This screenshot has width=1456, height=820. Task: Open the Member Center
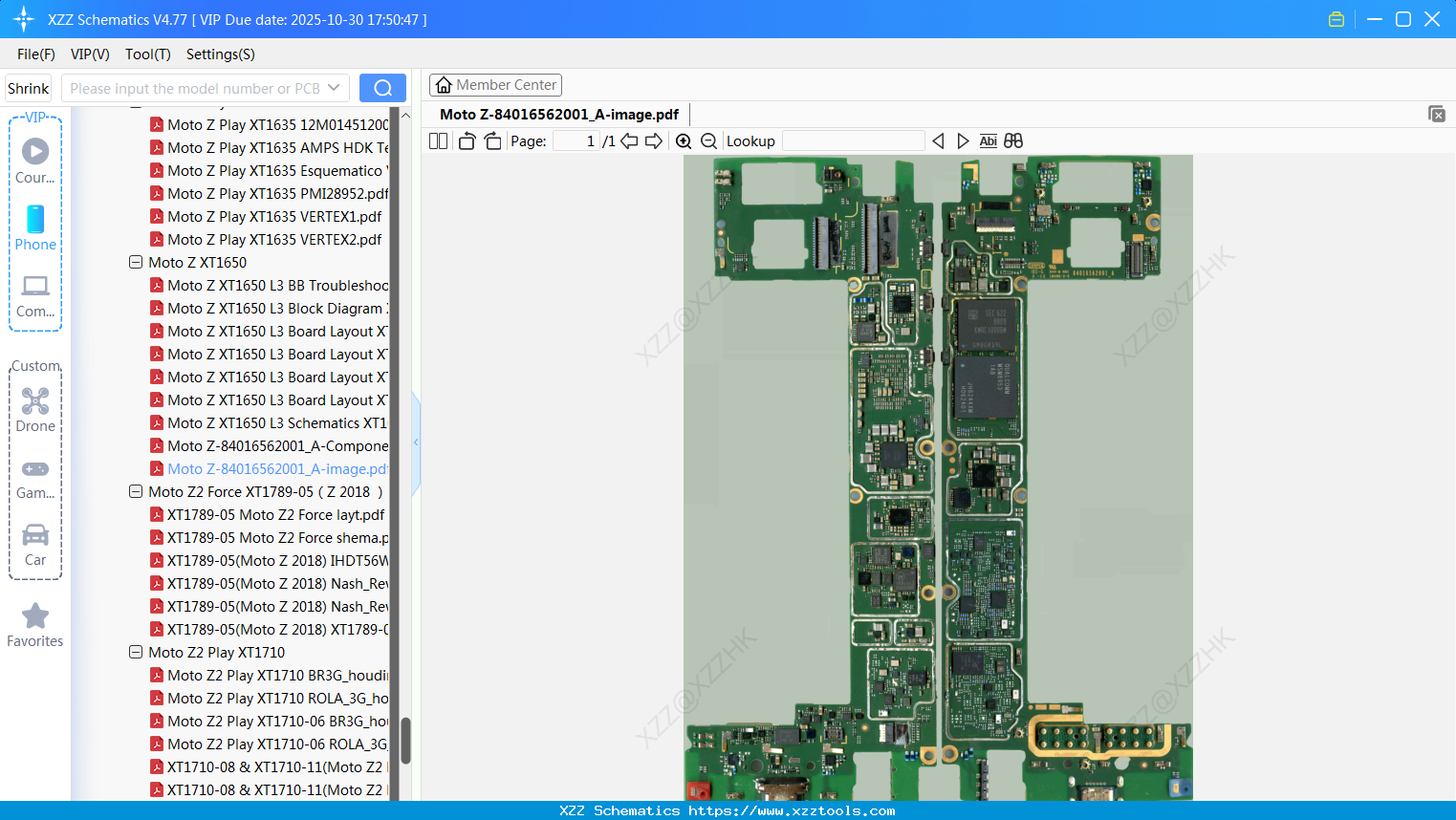[x=495, y=85]
